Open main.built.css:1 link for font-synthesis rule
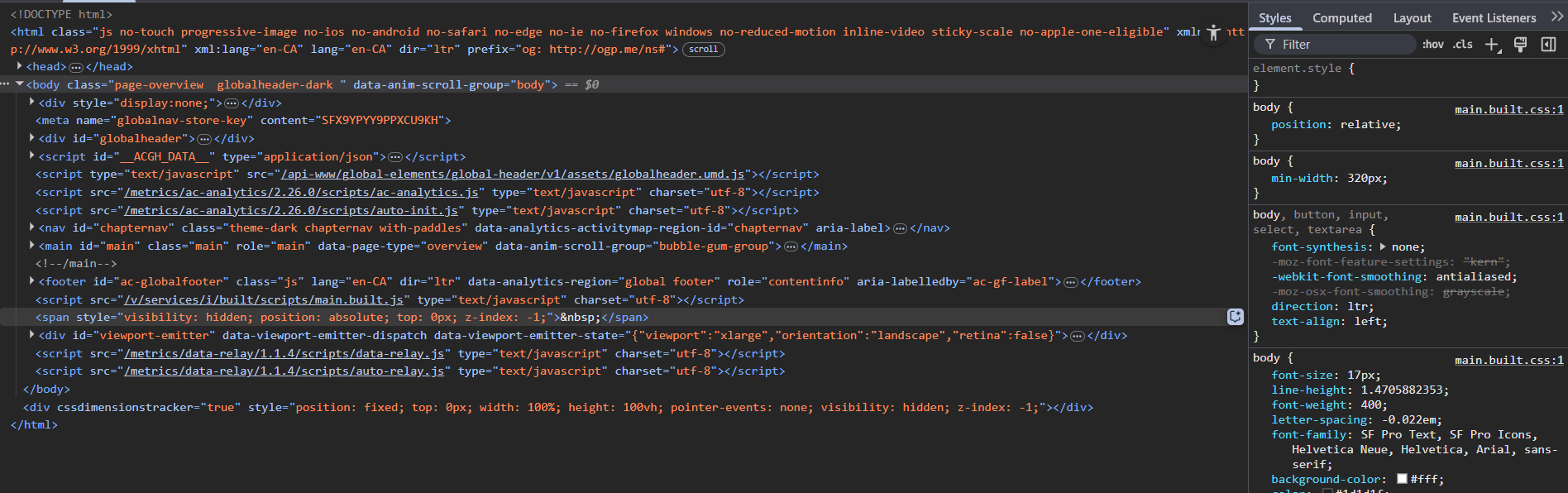This screenshot has height=493, width=1568. tap(1509, 217)
